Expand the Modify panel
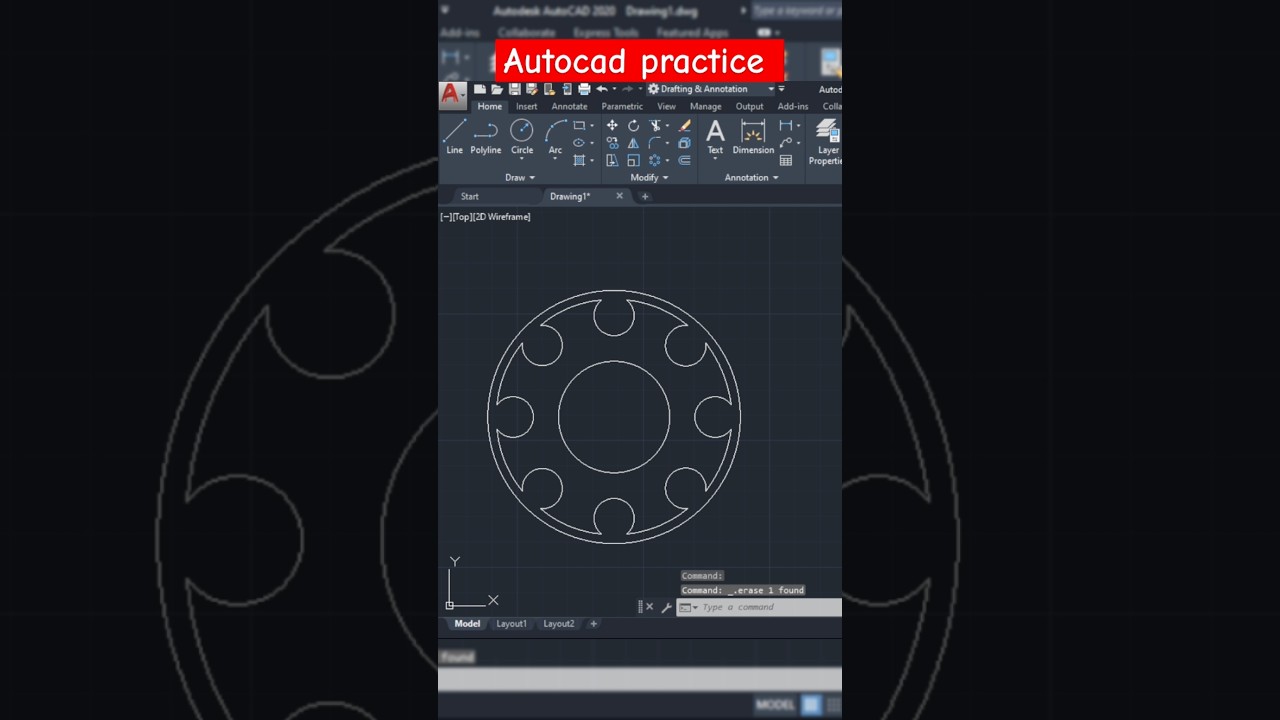Screen dimensions: 1280x720 [649, 178]
